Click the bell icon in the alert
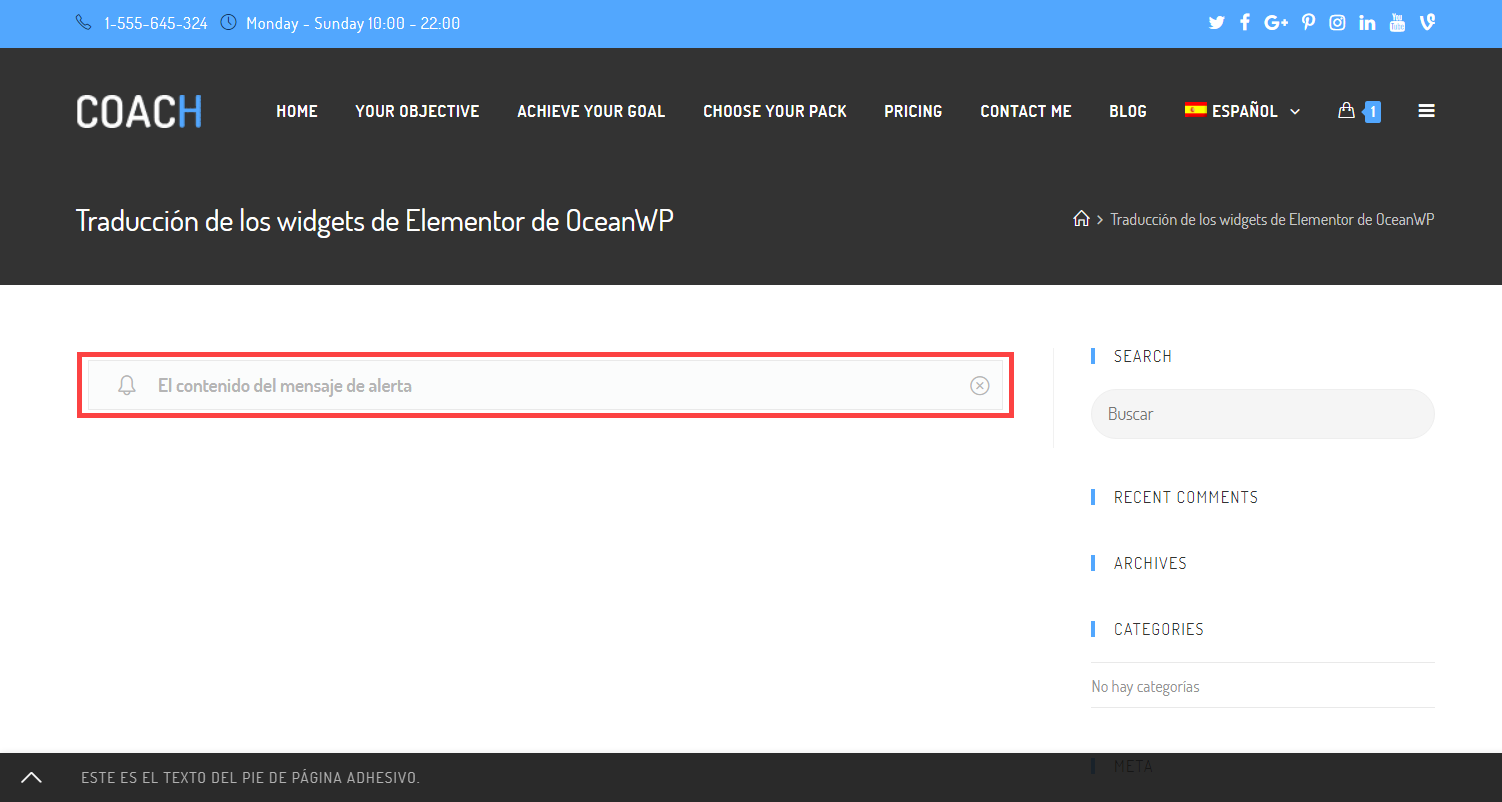This screenshot has width=1502, height=802. tap(126, 385)
